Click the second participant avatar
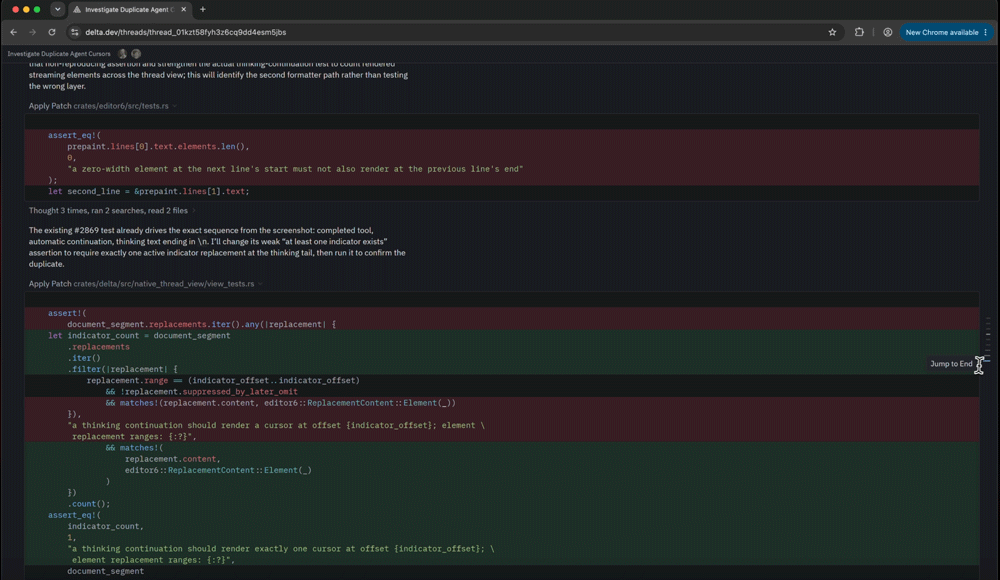 136,54
